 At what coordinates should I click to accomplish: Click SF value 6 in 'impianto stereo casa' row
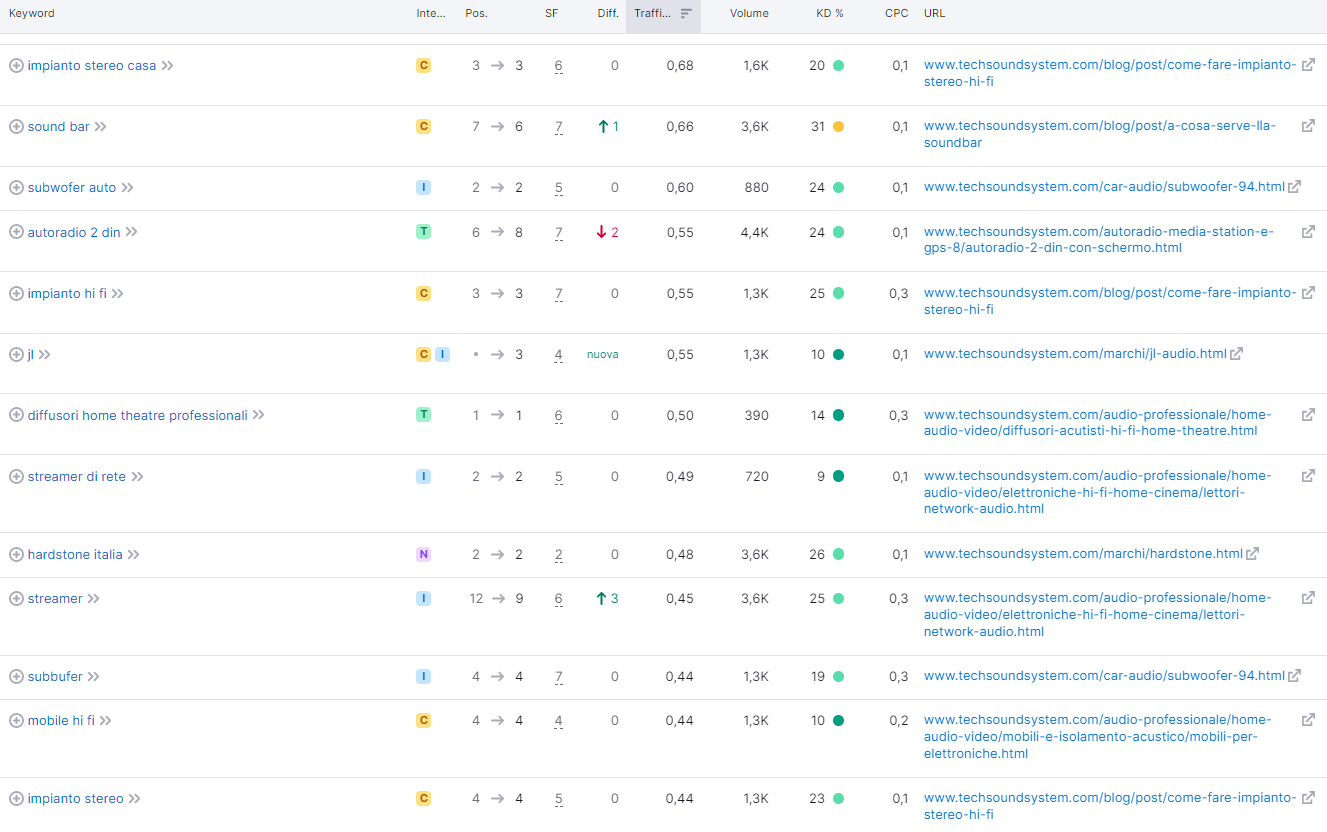(x=558, y=66)
